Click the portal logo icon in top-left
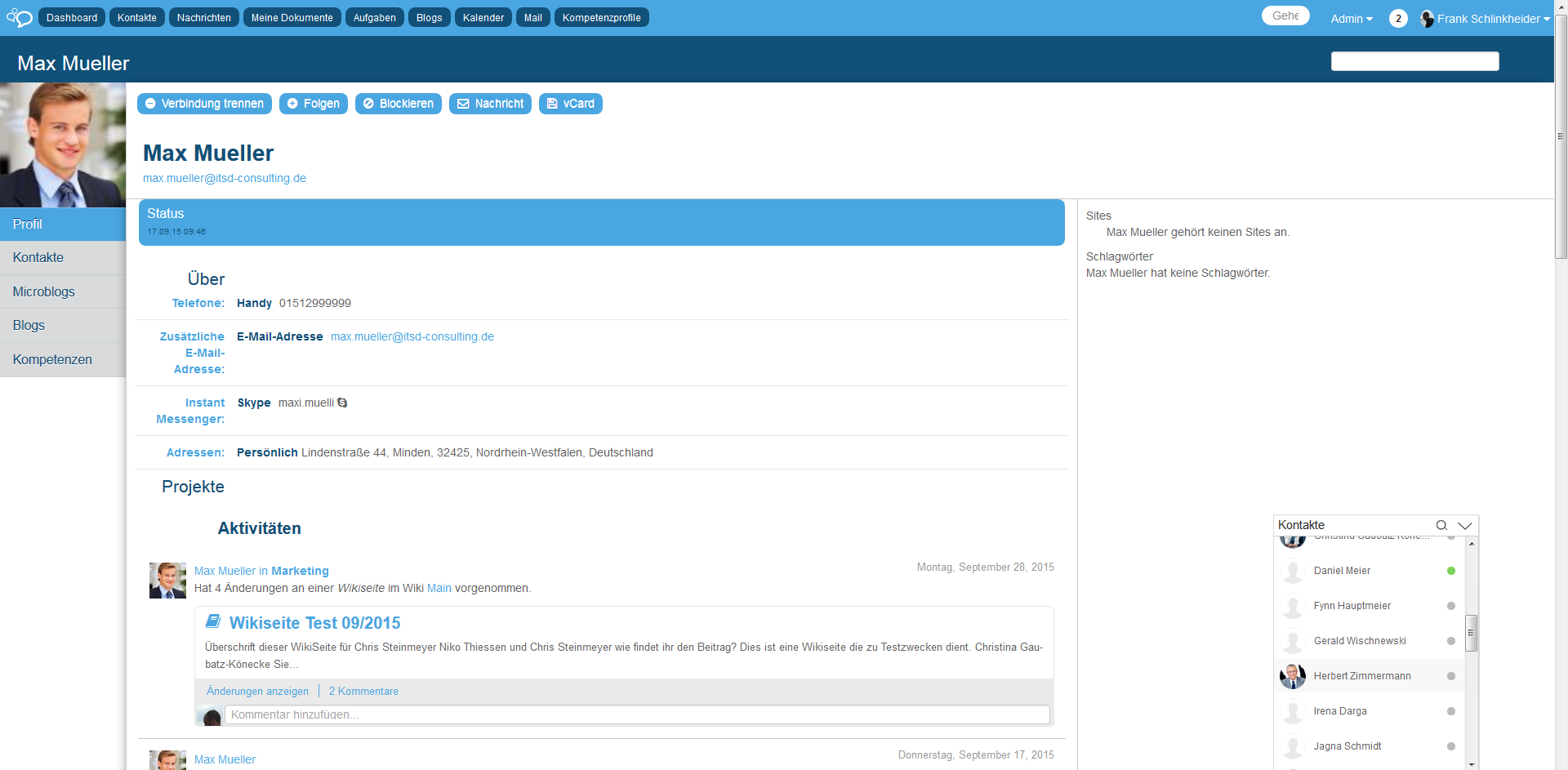Image resolution: width=1568 pixels, height=770 pixels. 19,18
